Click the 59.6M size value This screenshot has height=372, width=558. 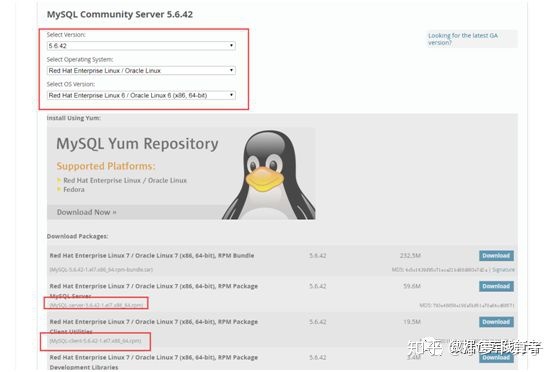point(412,286)
